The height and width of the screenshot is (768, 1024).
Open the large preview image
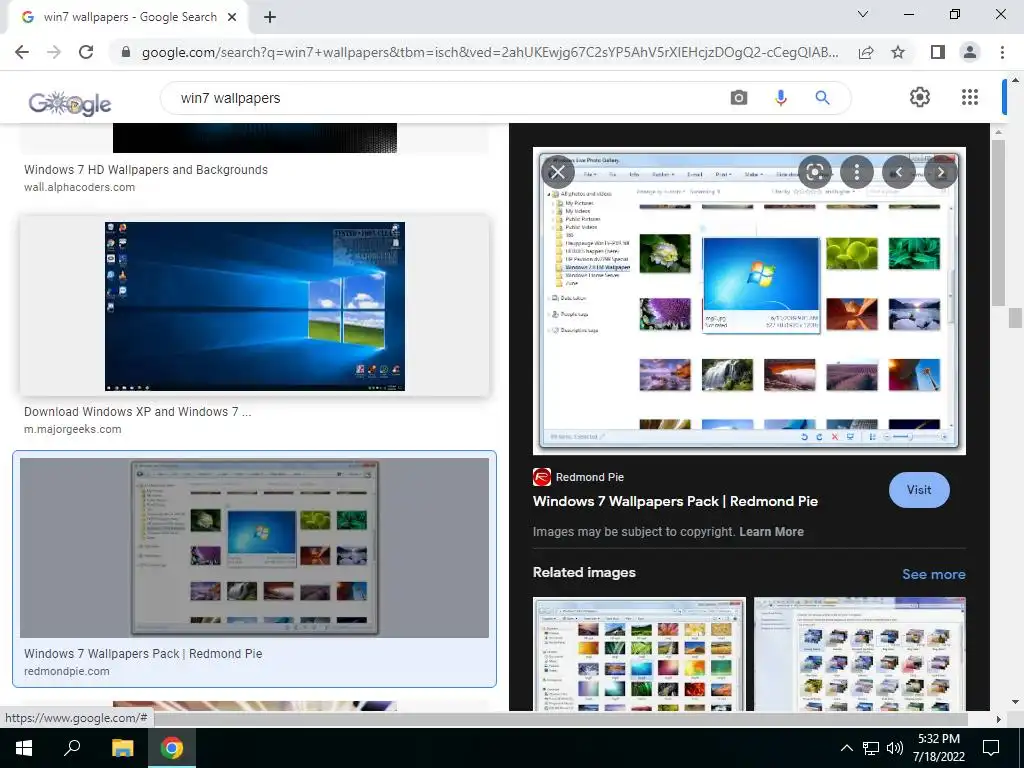click(x=749, y=300)
